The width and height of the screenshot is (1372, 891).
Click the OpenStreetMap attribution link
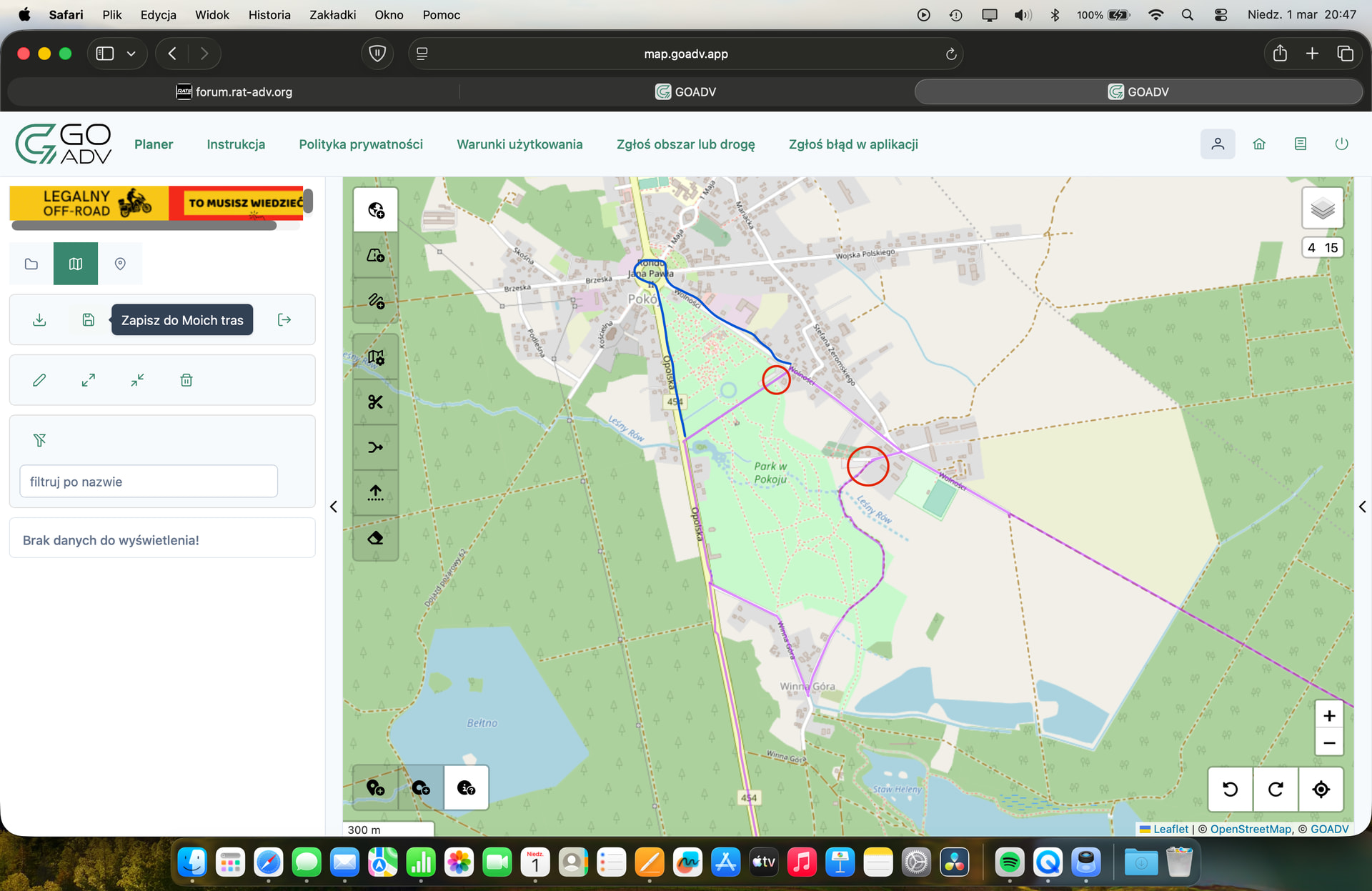point(1251,829)
